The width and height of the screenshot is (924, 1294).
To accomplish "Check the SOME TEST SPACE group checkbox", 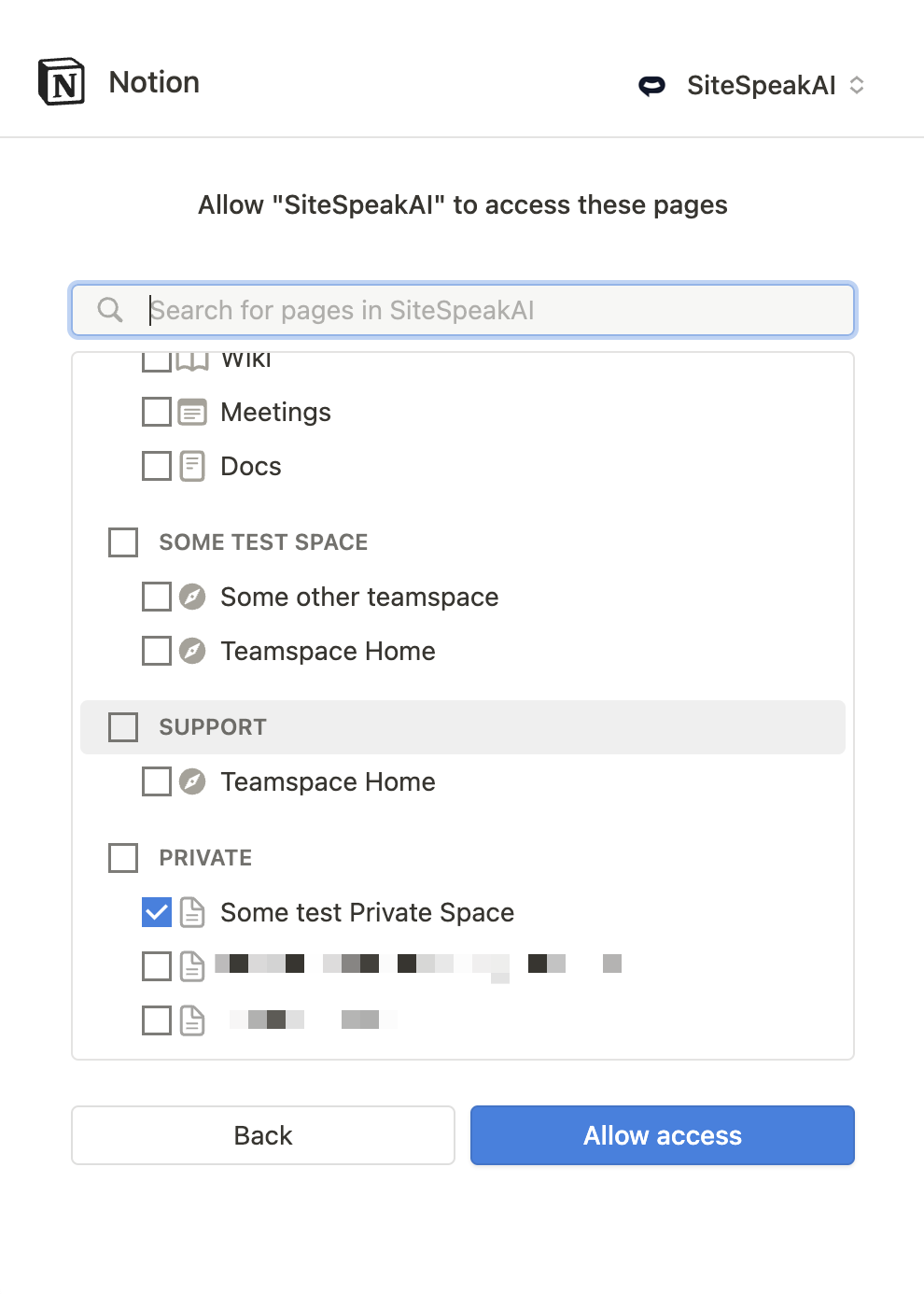I will click(x=123, y=542).
